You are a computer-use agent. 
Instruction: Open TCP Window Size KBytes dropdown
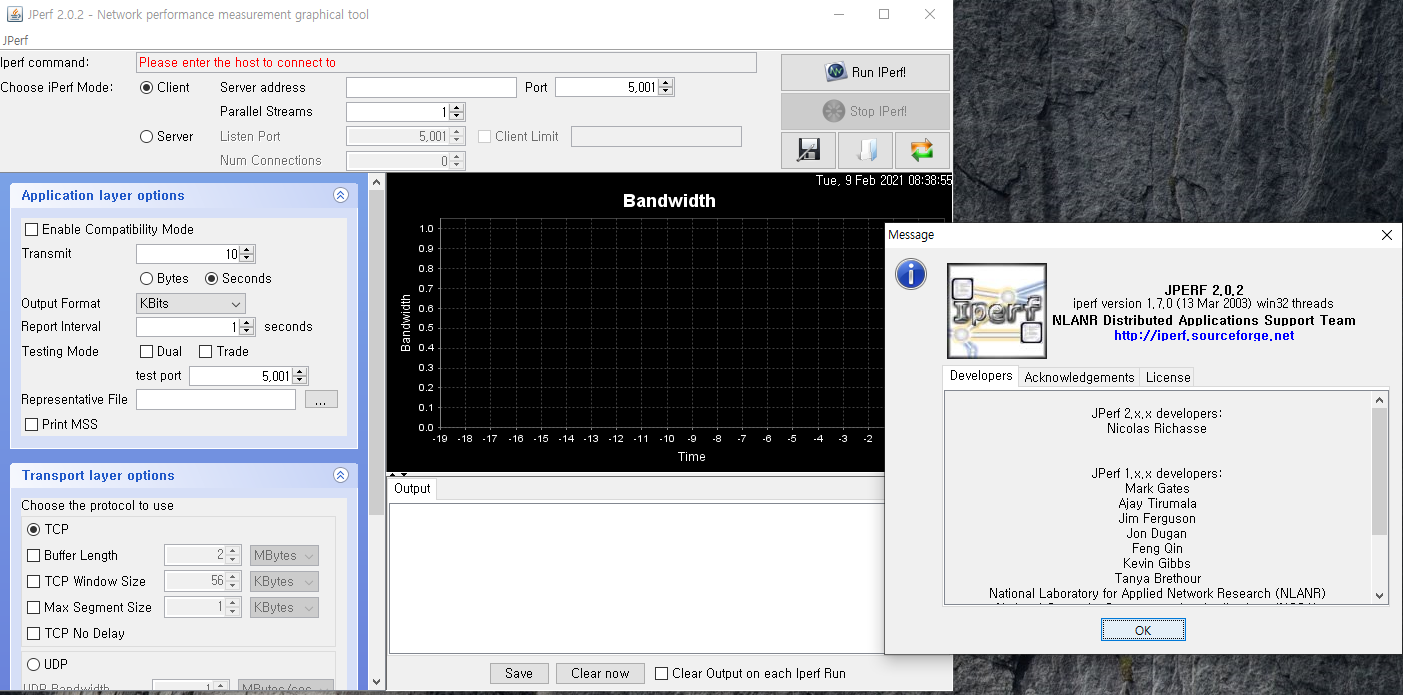[284, 581]
